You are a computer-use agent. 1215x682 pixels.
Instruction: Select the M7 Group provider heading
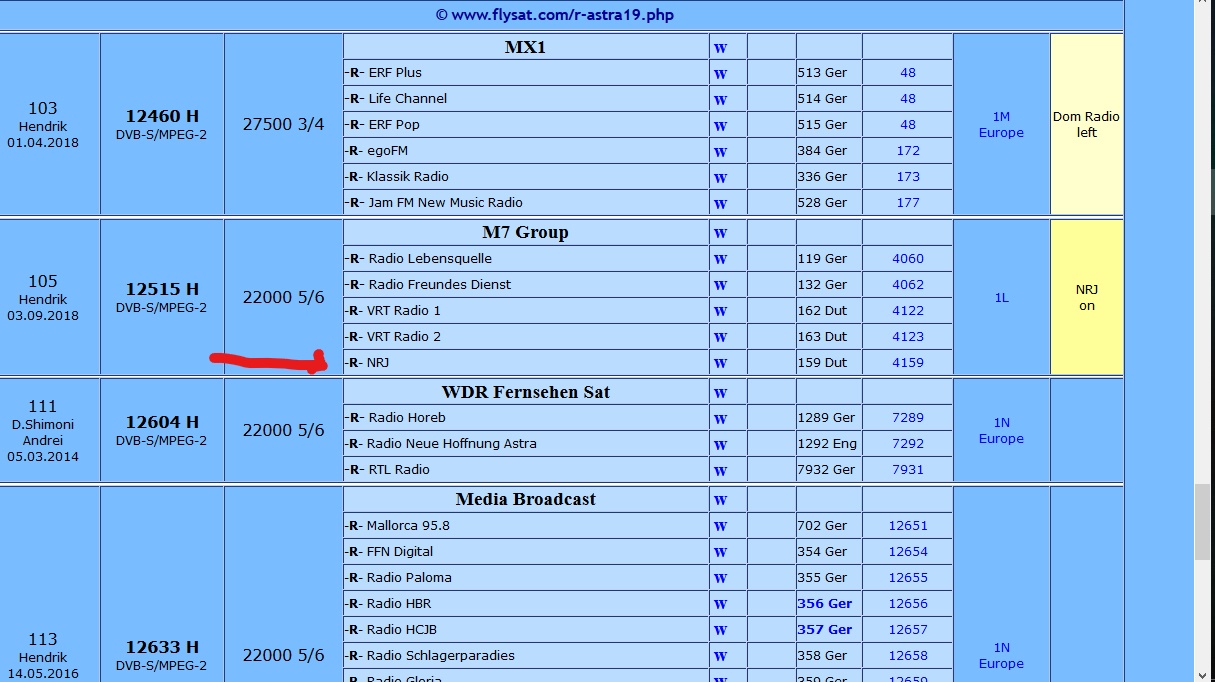tap(526, 233)
